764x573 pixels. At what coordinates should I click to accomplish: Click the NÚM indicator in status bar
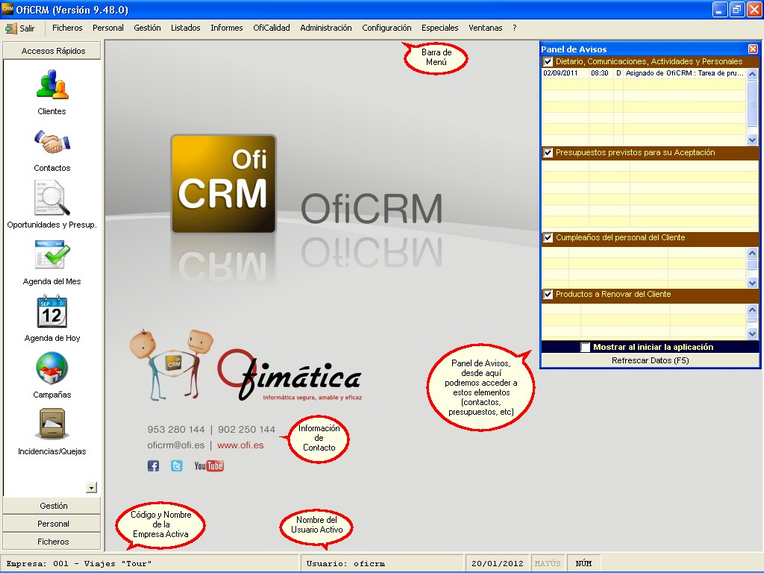[x=583, y=564]
